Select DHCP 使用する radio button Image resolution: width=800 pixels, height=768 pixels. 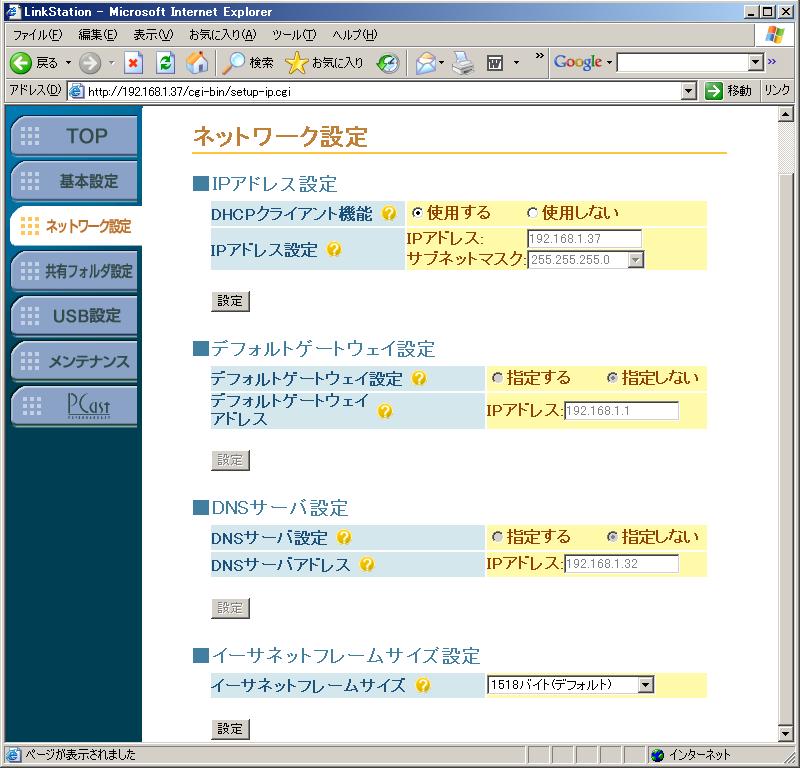click(417, 213)
